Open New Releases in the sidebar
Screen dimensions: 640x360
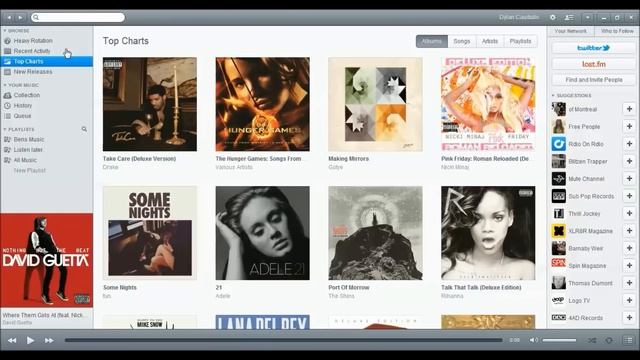click(x=33, y=72)
